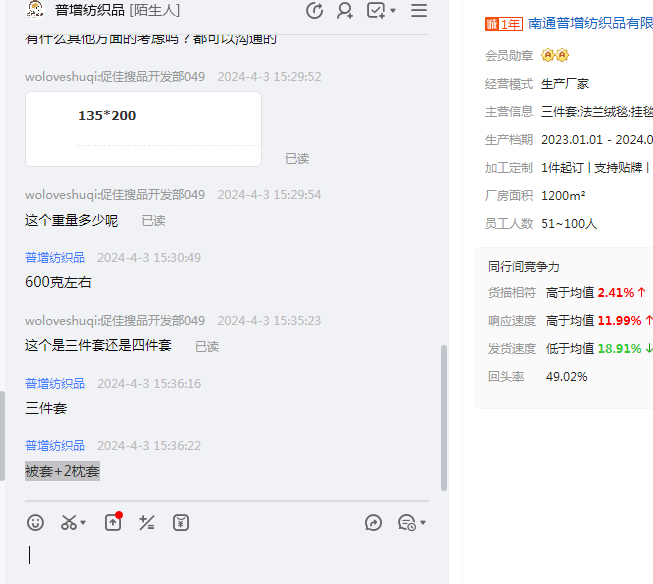Click the add contact icon at top
The width and height of the screenshot is (653, 584).
click(345, 11)
